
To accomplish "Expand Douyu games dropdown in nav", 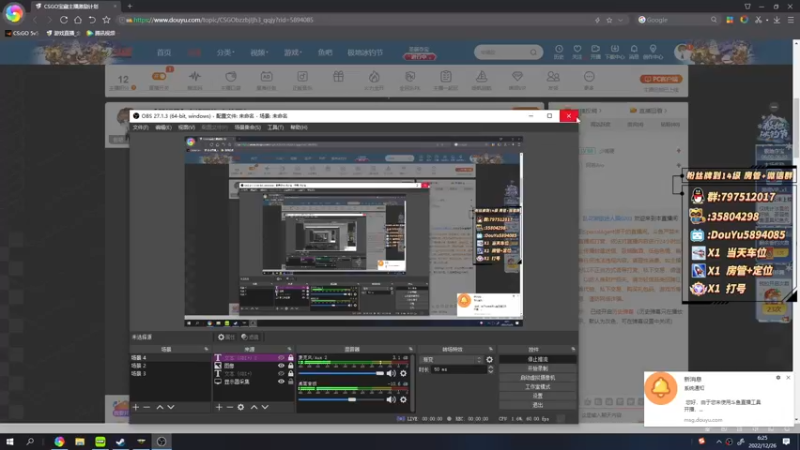I will point(293,52).
